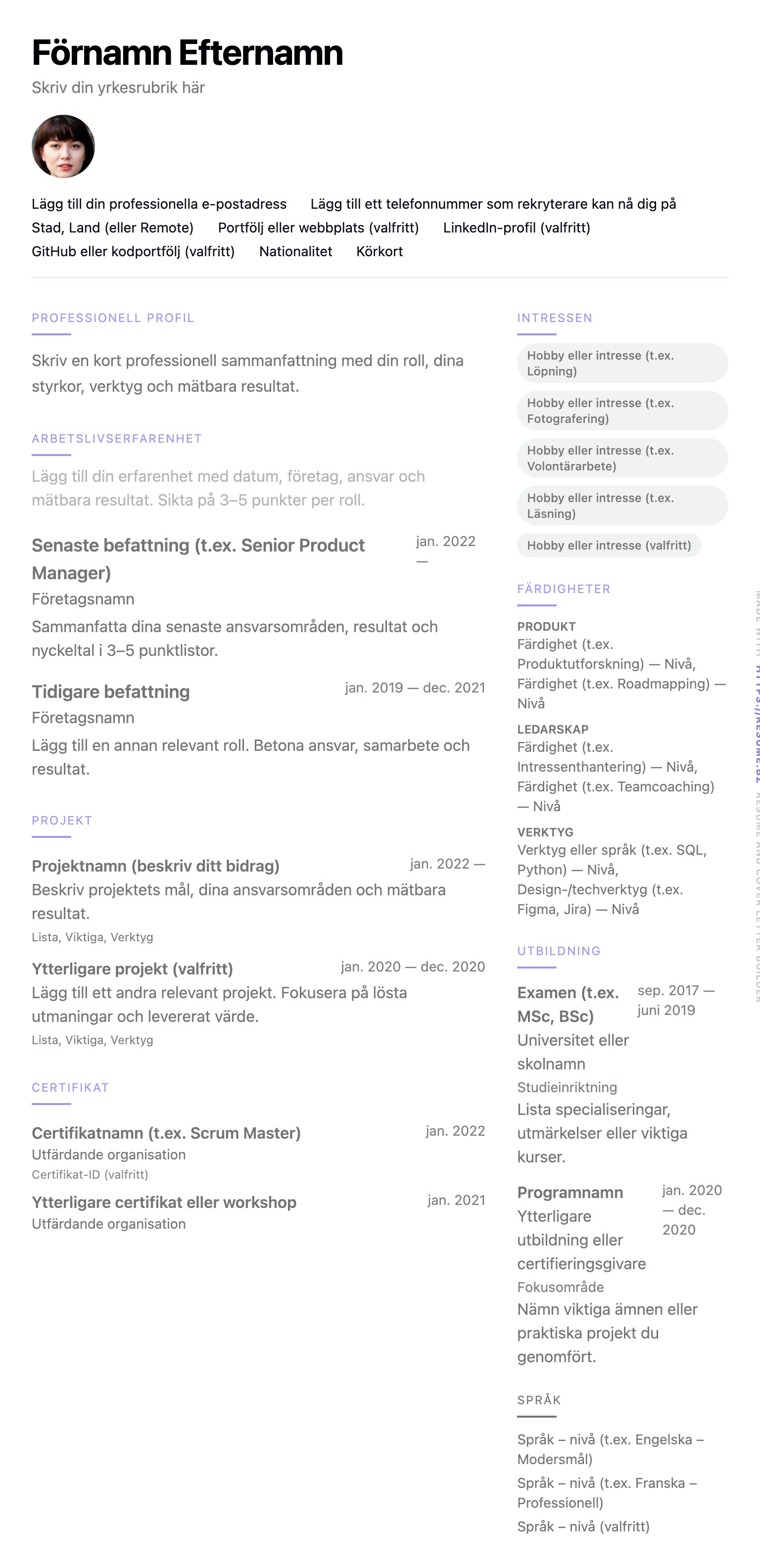The height and width of the screenshot is (1568, 760).
Task: Click the Förnamn Efternamn name heading
Action: (187, 53)
